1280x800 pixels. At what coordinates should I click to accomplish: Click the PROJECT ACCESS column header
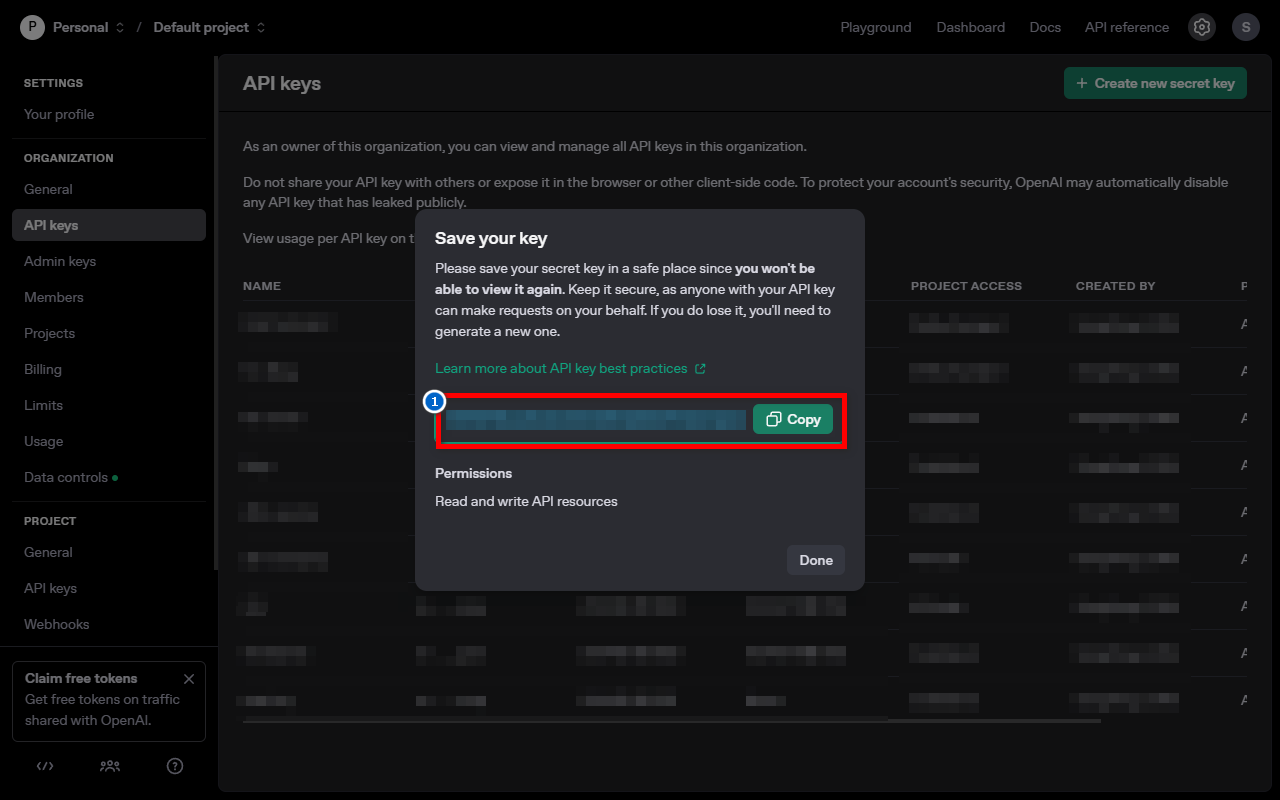pos(966,286)
